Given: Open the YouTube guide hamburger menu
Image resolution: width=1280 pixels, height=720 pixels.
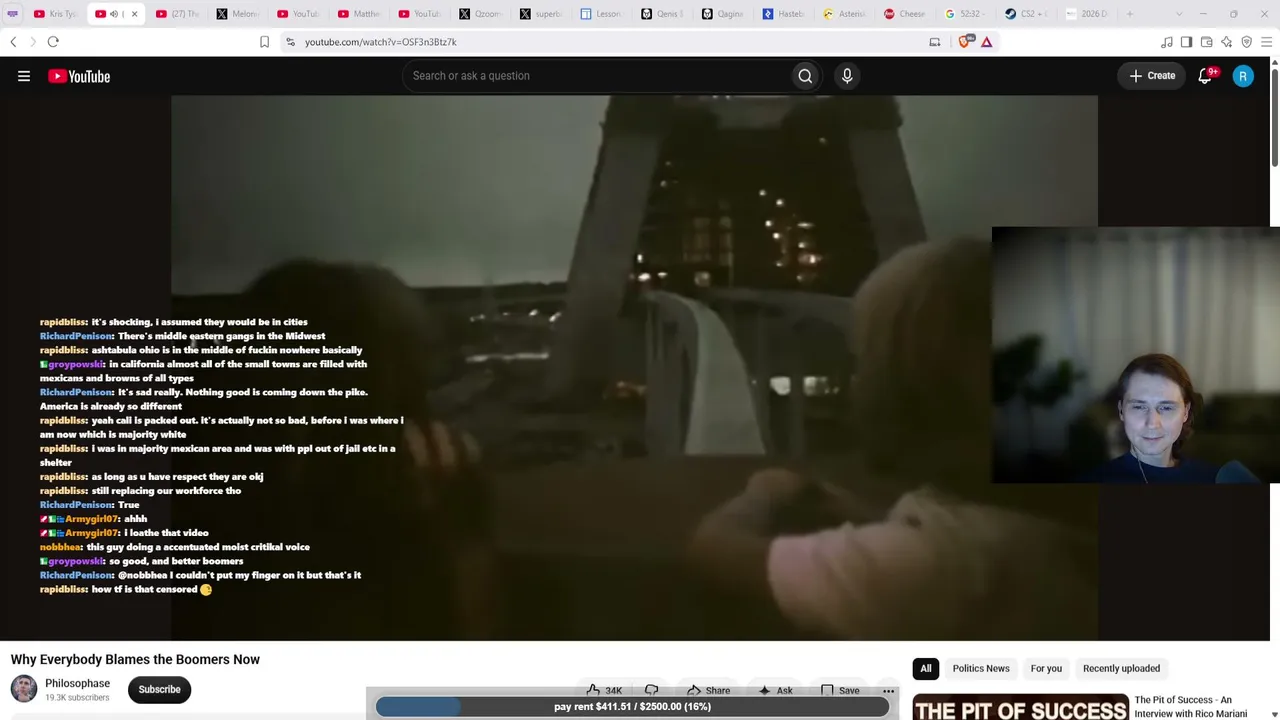Looking at the screenshot, I should [x=24, y=76].
